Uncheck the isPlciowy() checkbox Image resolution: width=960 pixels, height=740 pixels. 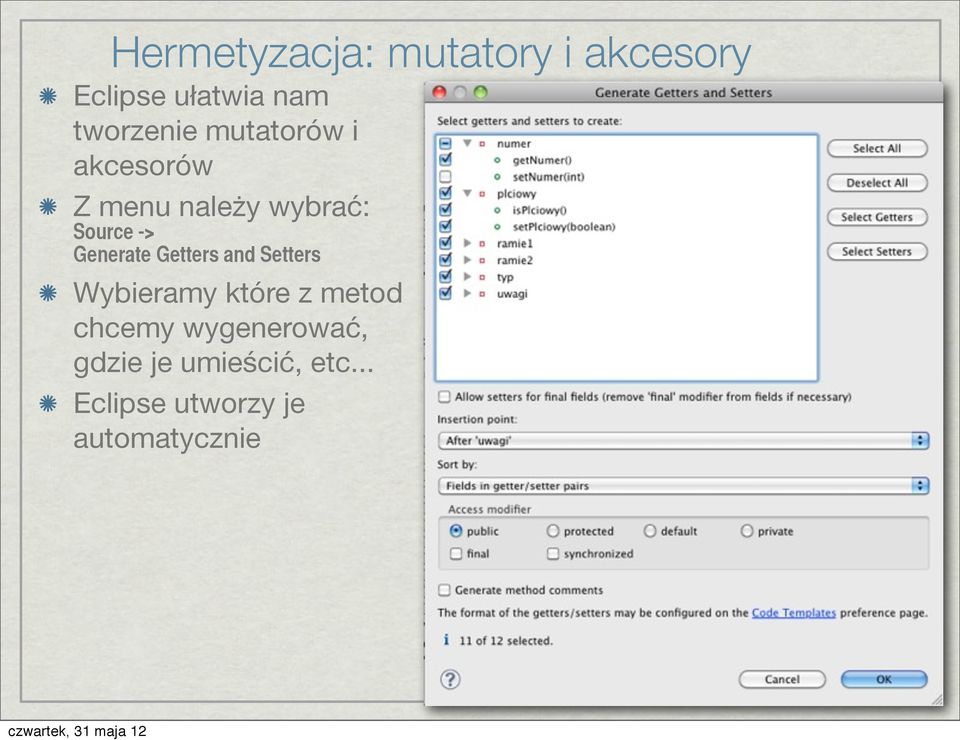pyautogui.click(x=446, y=209)
